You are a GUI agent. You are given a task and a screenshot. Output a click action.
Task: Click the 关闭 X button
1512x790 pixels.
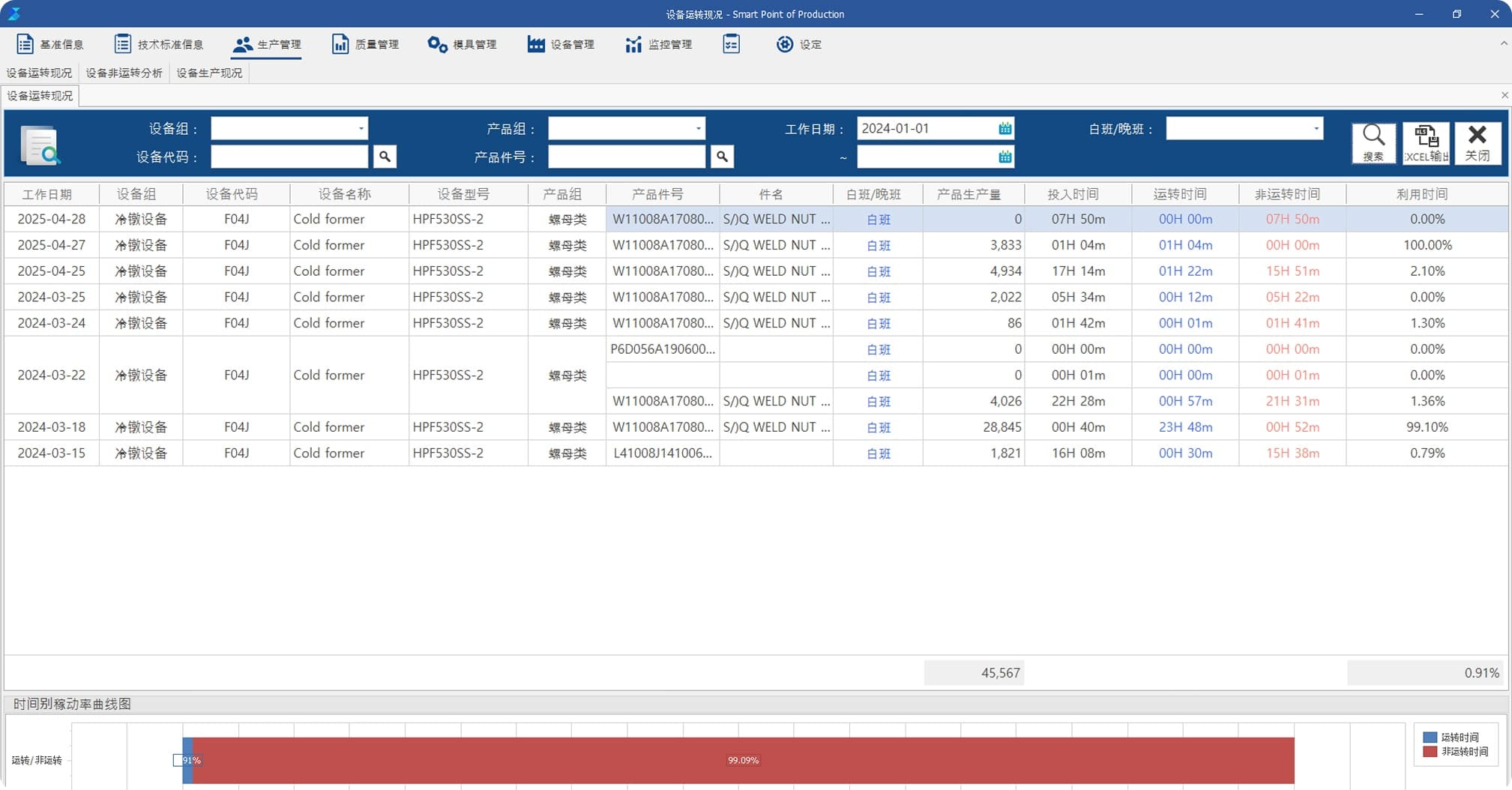pyautogui.click(x=1477, y=142)
